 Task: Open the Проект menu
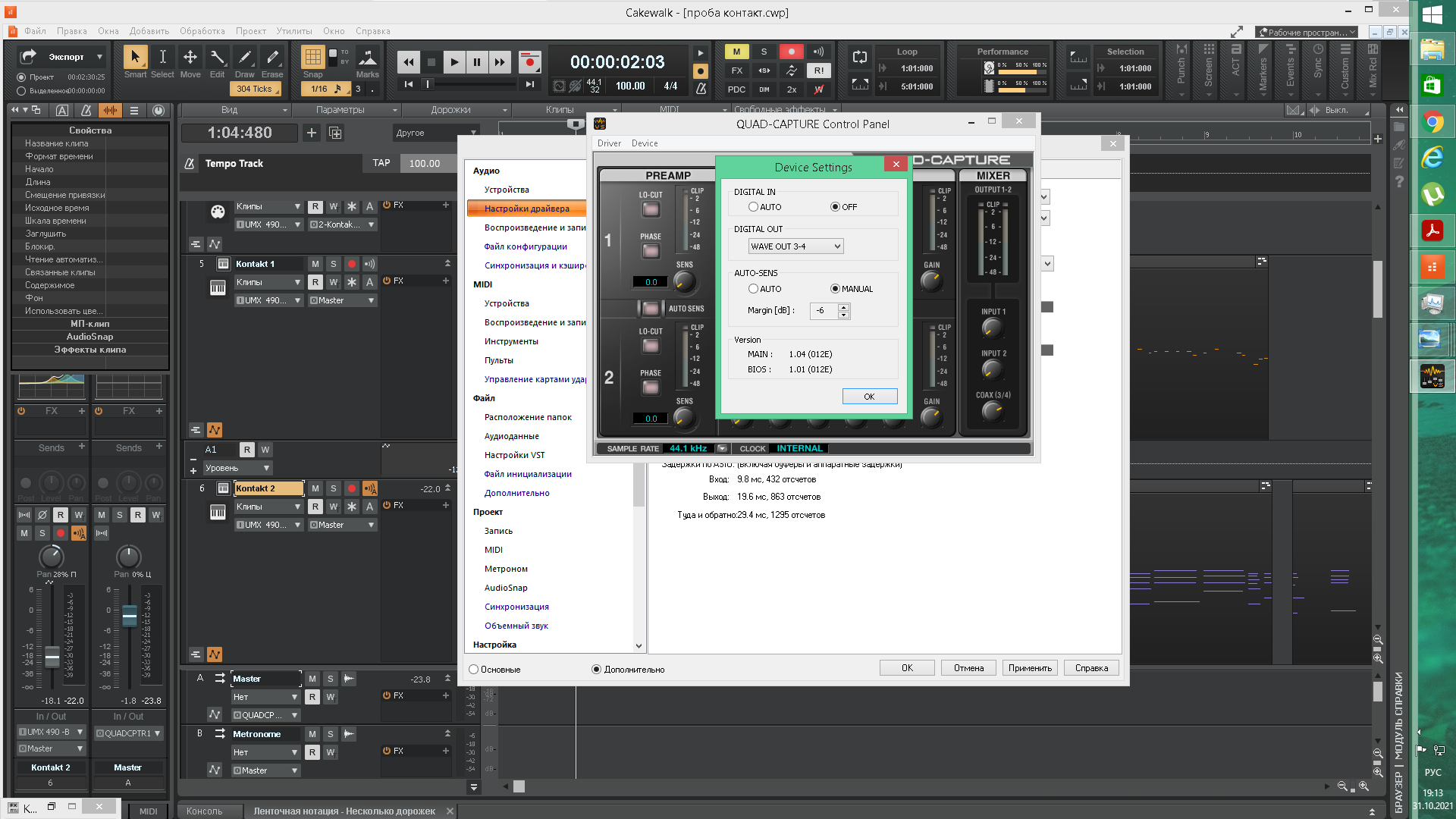pyautogui.click(x=250, y=31)
